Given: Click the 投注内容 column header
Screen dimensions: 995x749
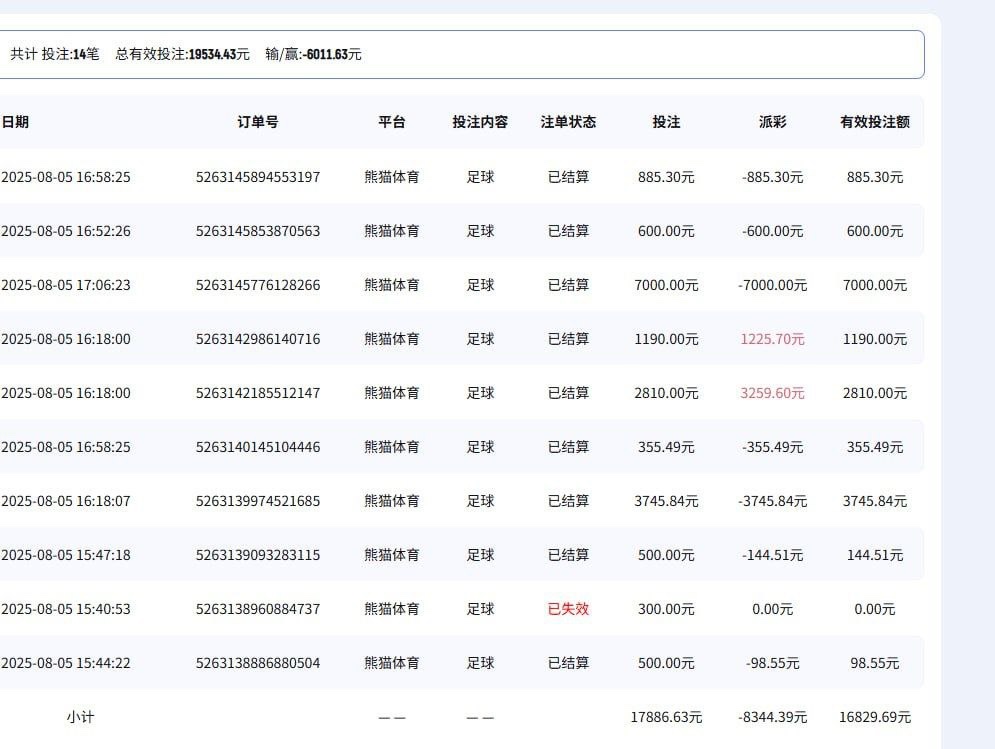Looking at the screenshot, I should point(480,122).
